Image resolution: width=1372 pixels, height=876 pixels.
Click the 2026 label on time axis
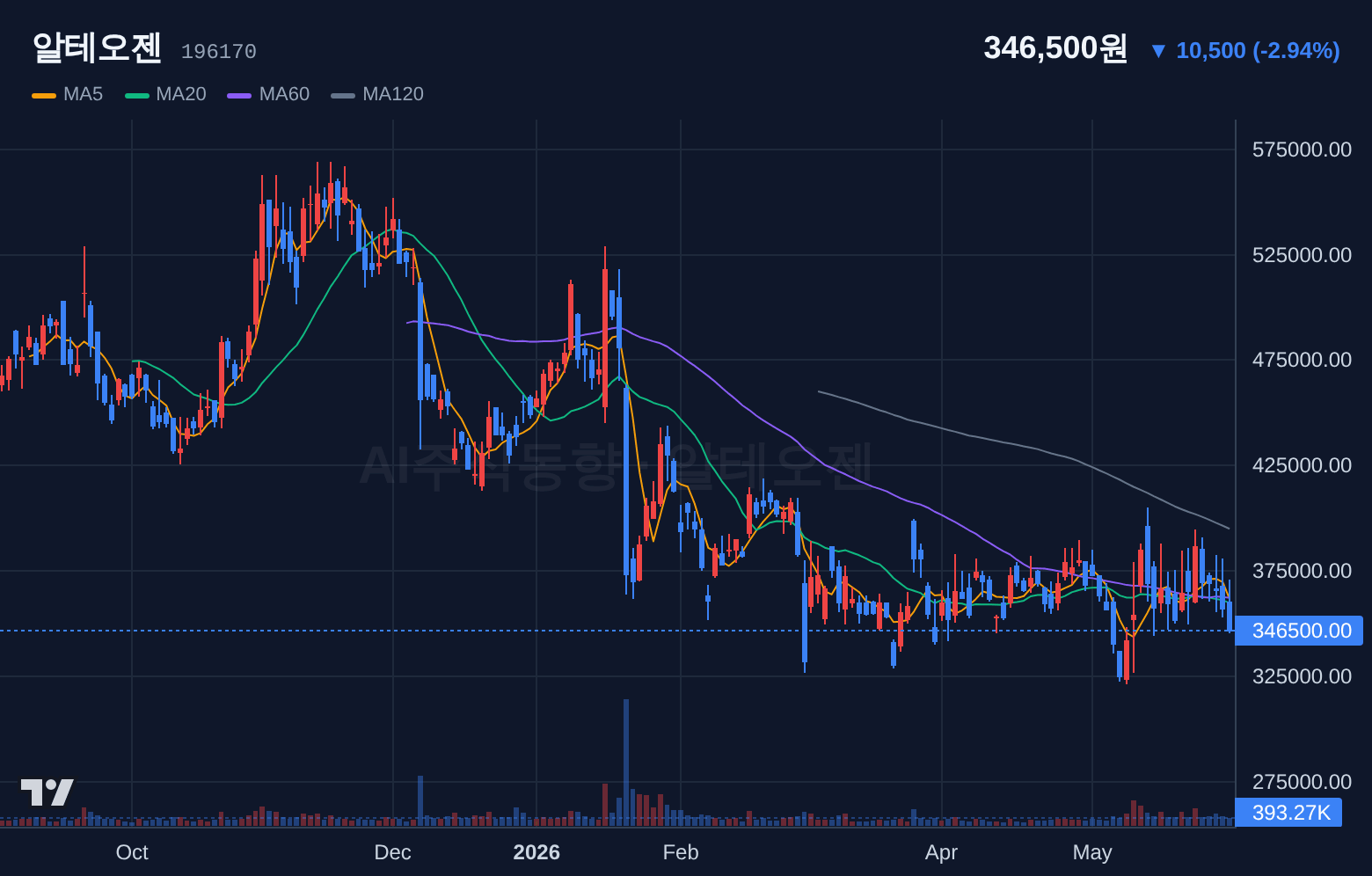tap(536, 852)
